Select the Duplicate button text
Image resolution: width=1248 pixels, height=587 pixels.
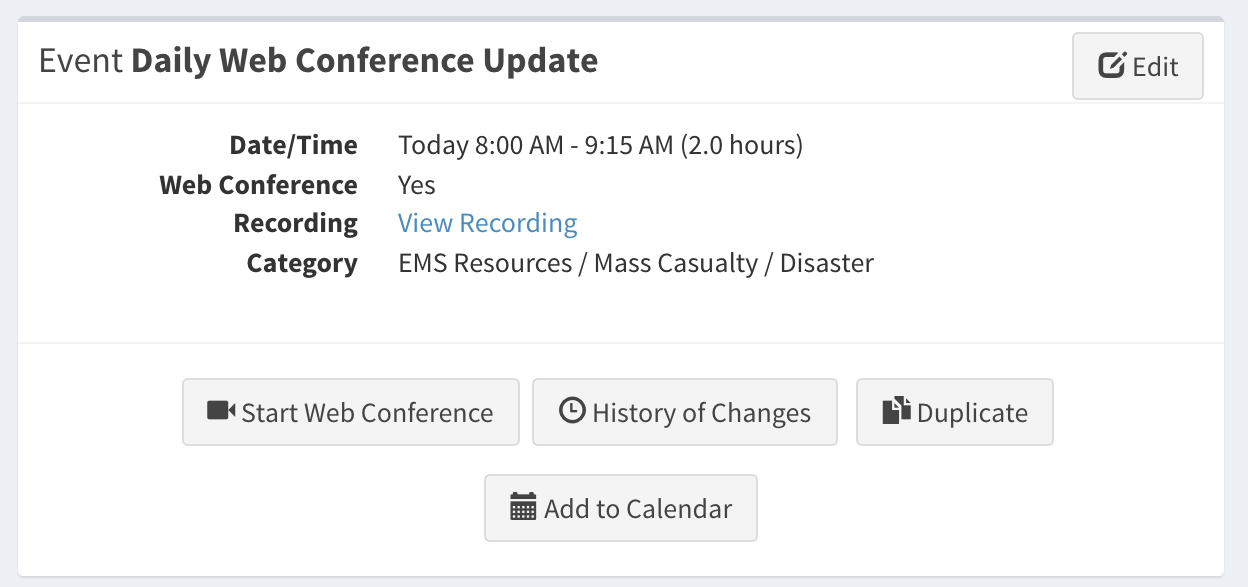click(972, 413)
